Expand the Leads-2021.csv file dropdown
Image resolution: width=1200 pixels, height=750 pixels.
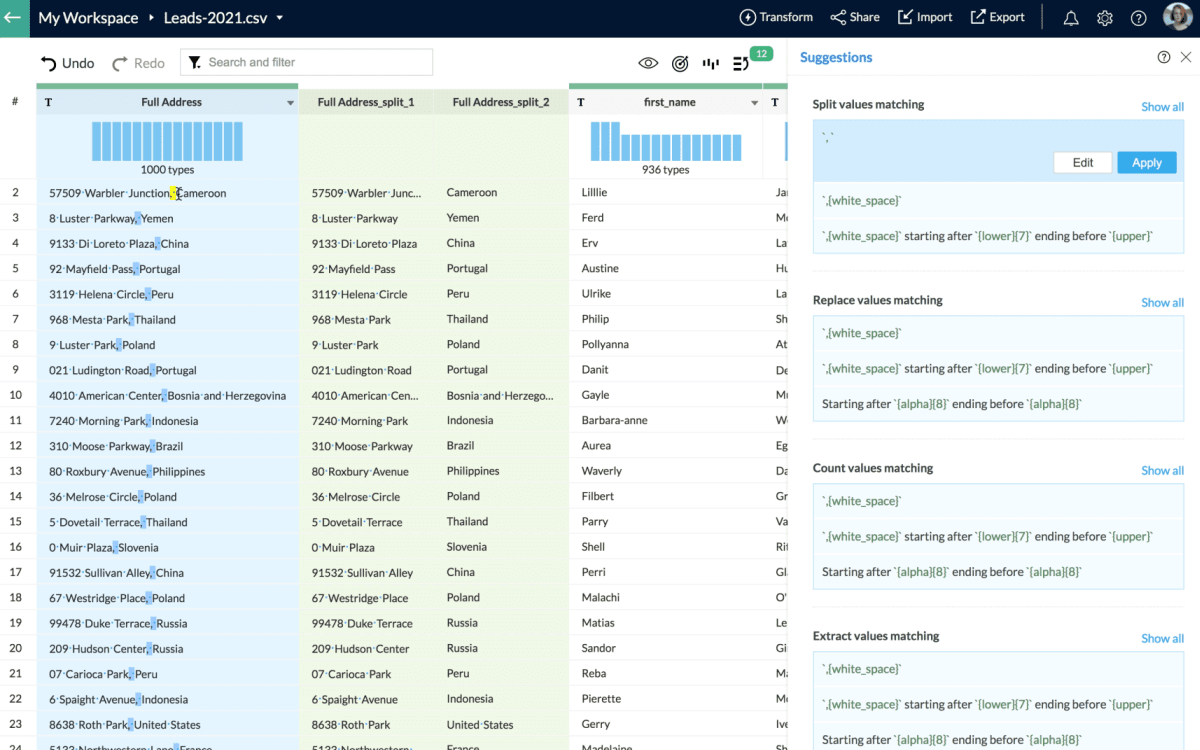280,18
